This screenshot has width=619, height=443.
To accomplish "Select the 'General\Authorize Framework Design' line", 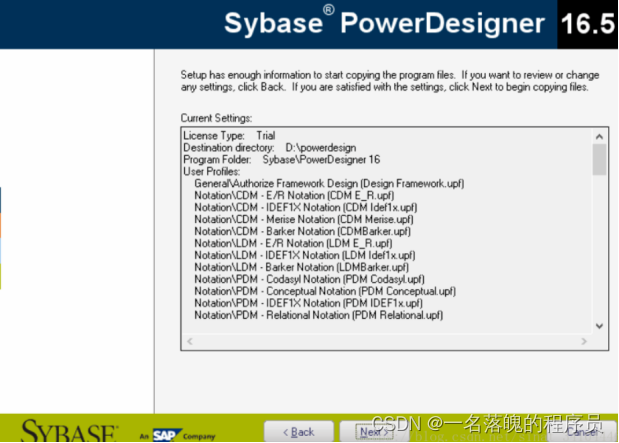I will pyautogui.click(x=329, y=184).
